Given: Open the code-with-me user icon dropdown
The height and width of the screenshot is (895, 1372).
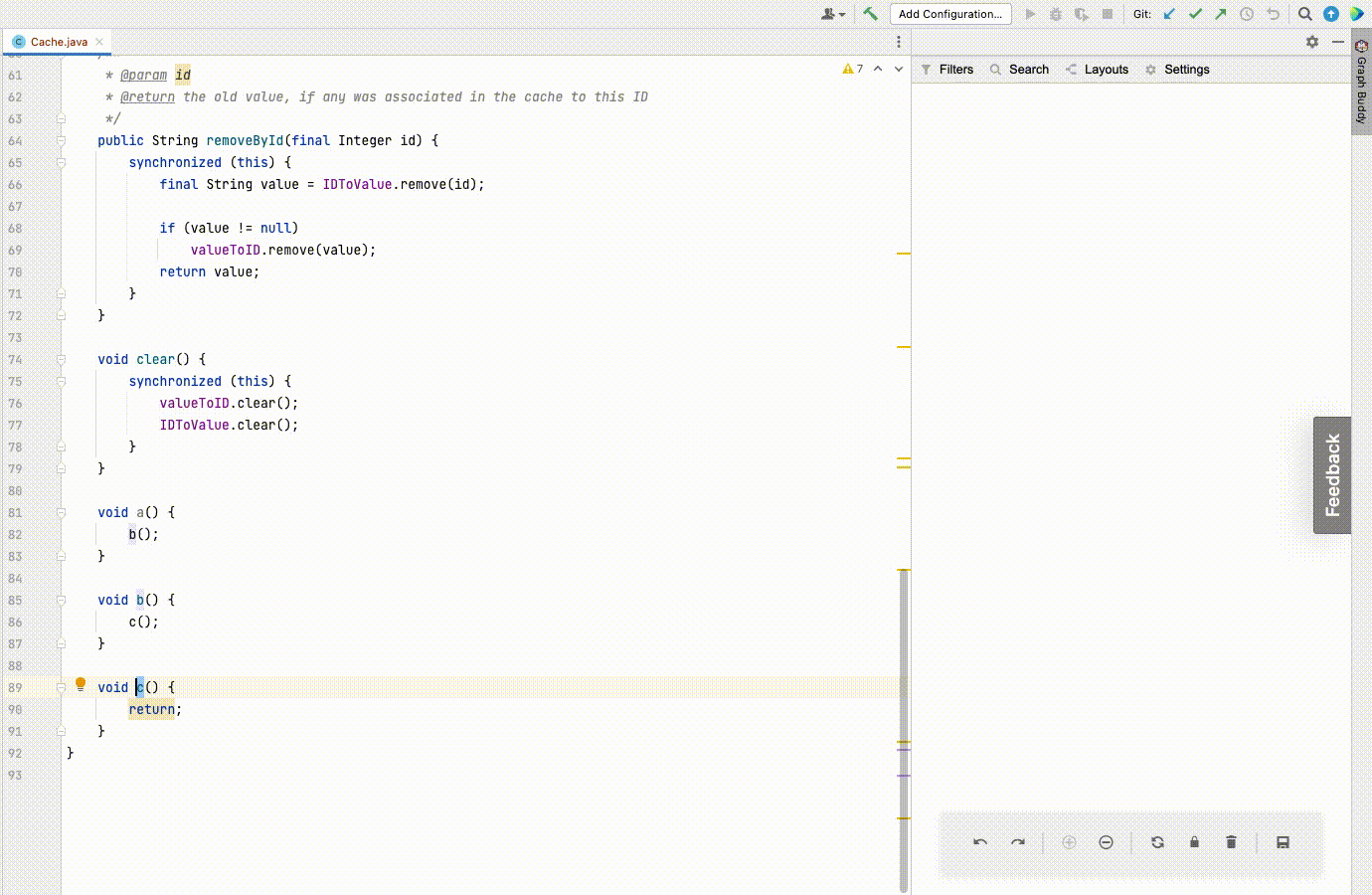Looking at the screenshot, I should pyautogui.click(x=833, y=14).
